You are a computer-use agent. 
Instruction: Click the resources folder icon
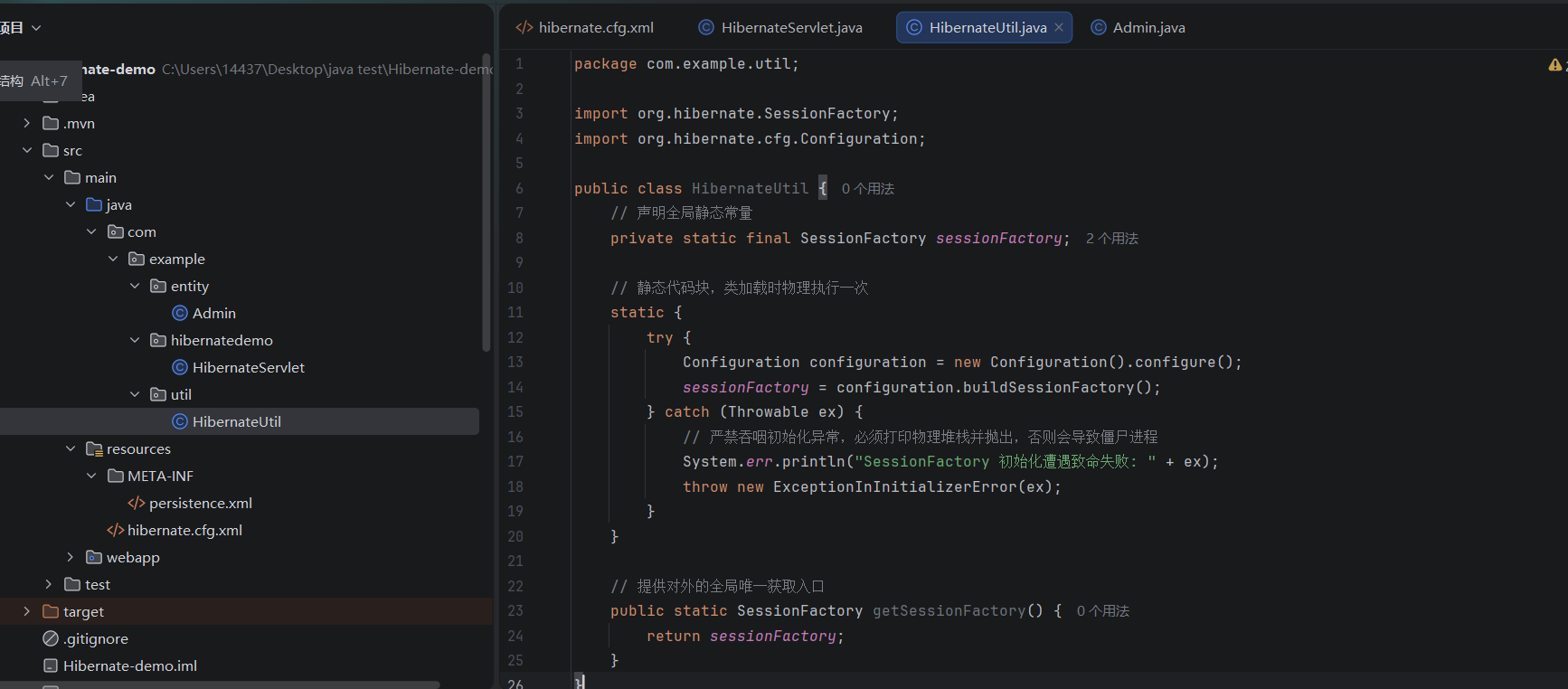94,448
